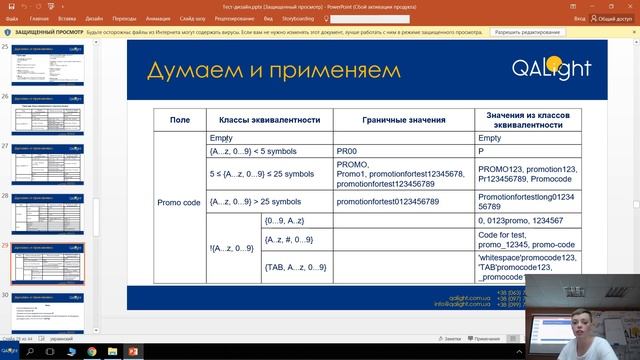
Task: Click the Protected View shield icon
Action: 7,32
